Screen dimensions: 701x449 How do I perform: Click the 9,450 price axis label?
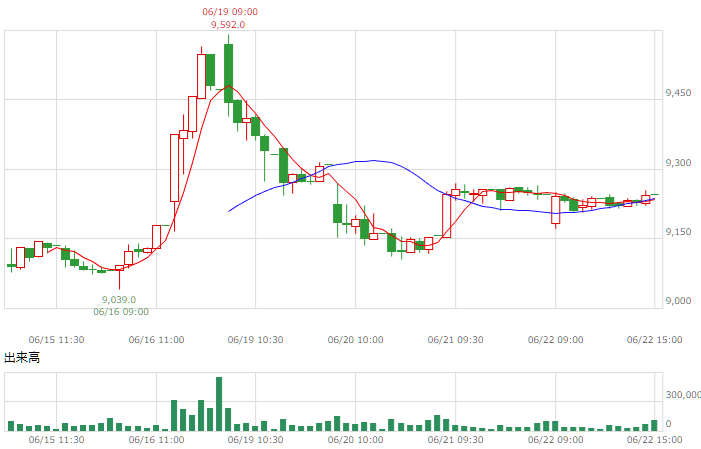point(678,93)
